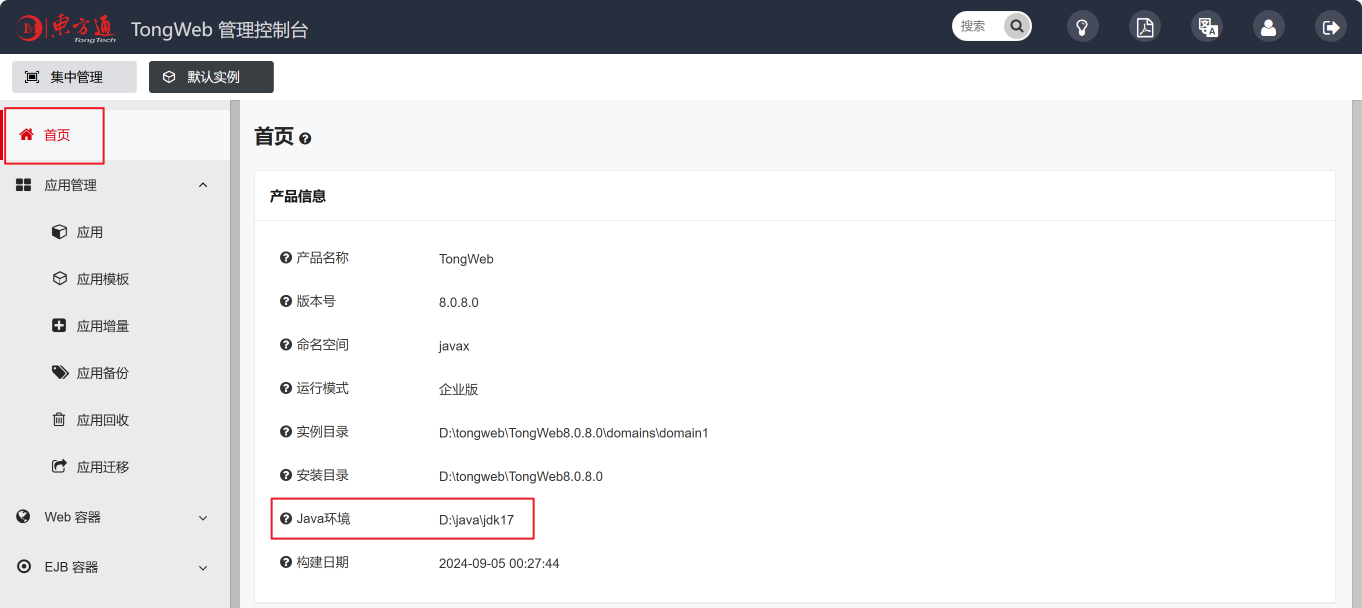
Task: Click the trash icon beside 应用回收
Action: [59, 420]
